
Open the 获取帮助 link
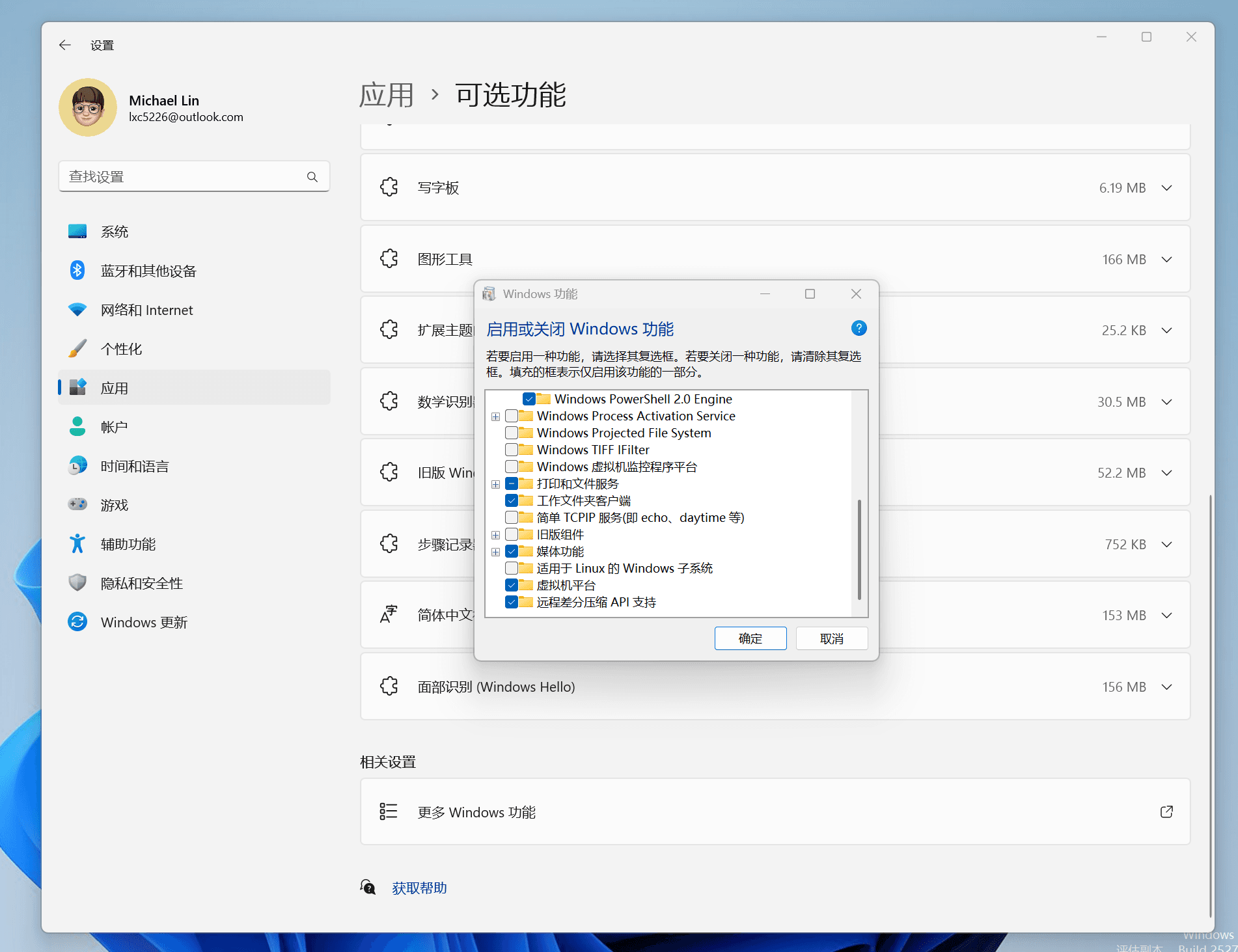(x=419, y=888)
